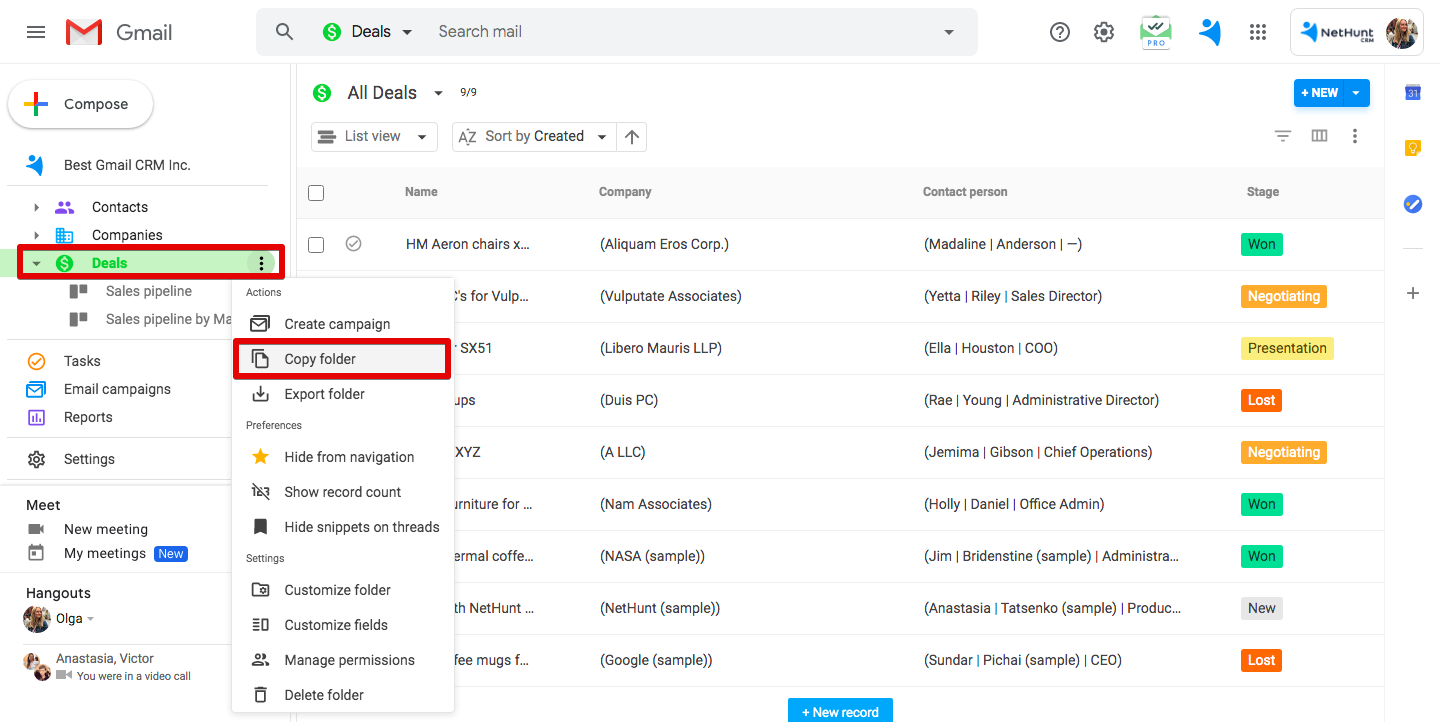Expand the Contacts folder tree arrow

(37, 207)
